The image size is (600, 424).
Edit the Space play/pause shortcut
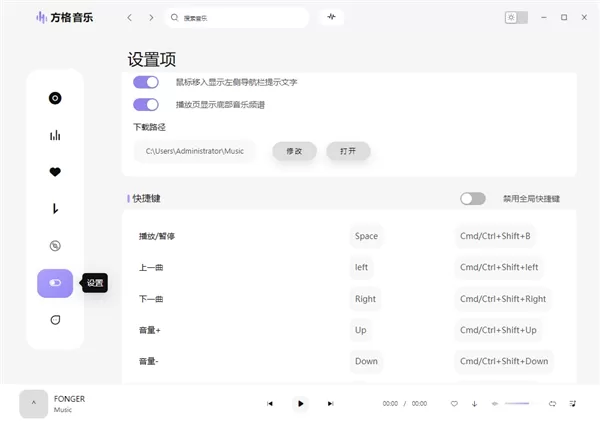[x=366, y=236]
